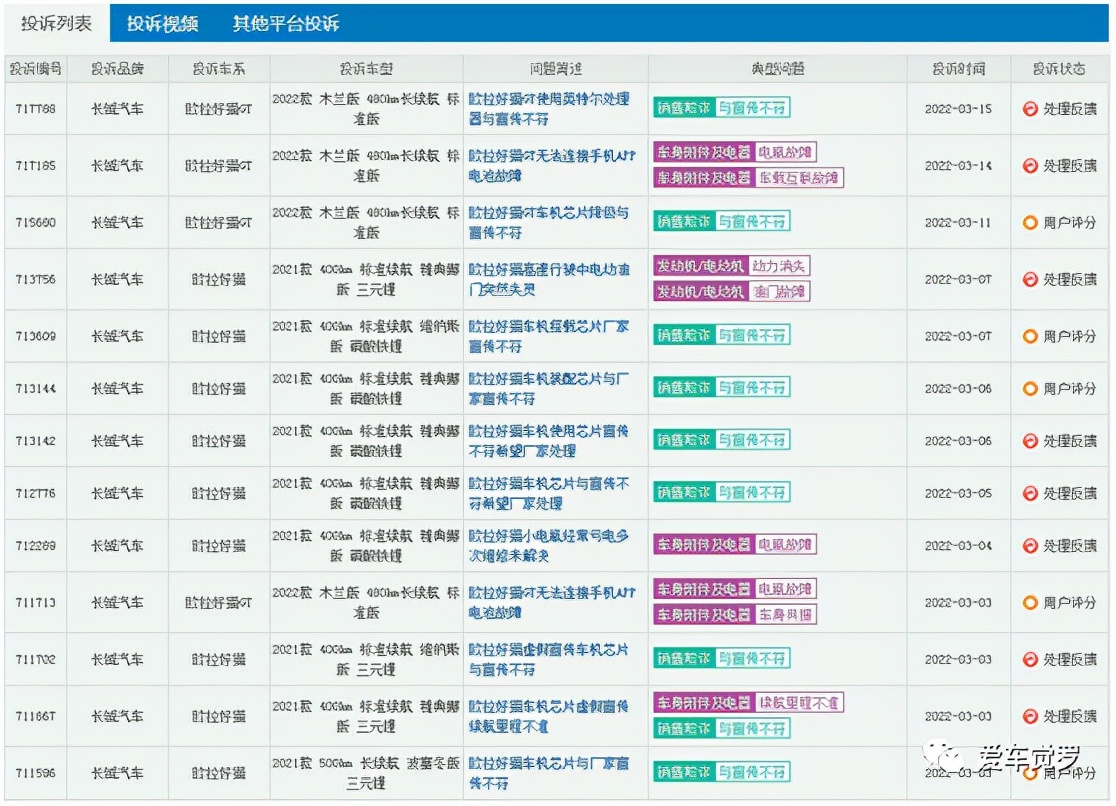Open problem description link of complaint 717788
This screenshot has width=1116, height=806.
point(549,109)
